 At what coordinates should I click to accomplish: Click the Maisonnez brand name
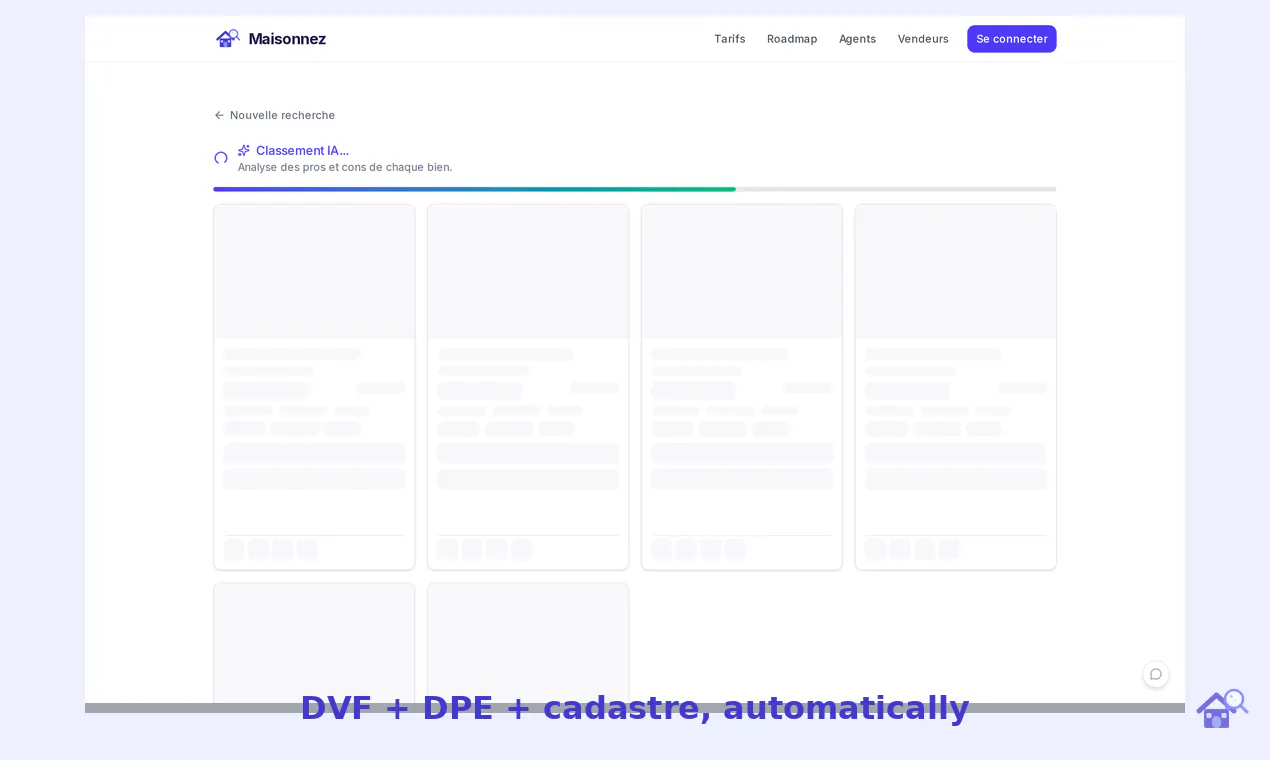point(287,39)
